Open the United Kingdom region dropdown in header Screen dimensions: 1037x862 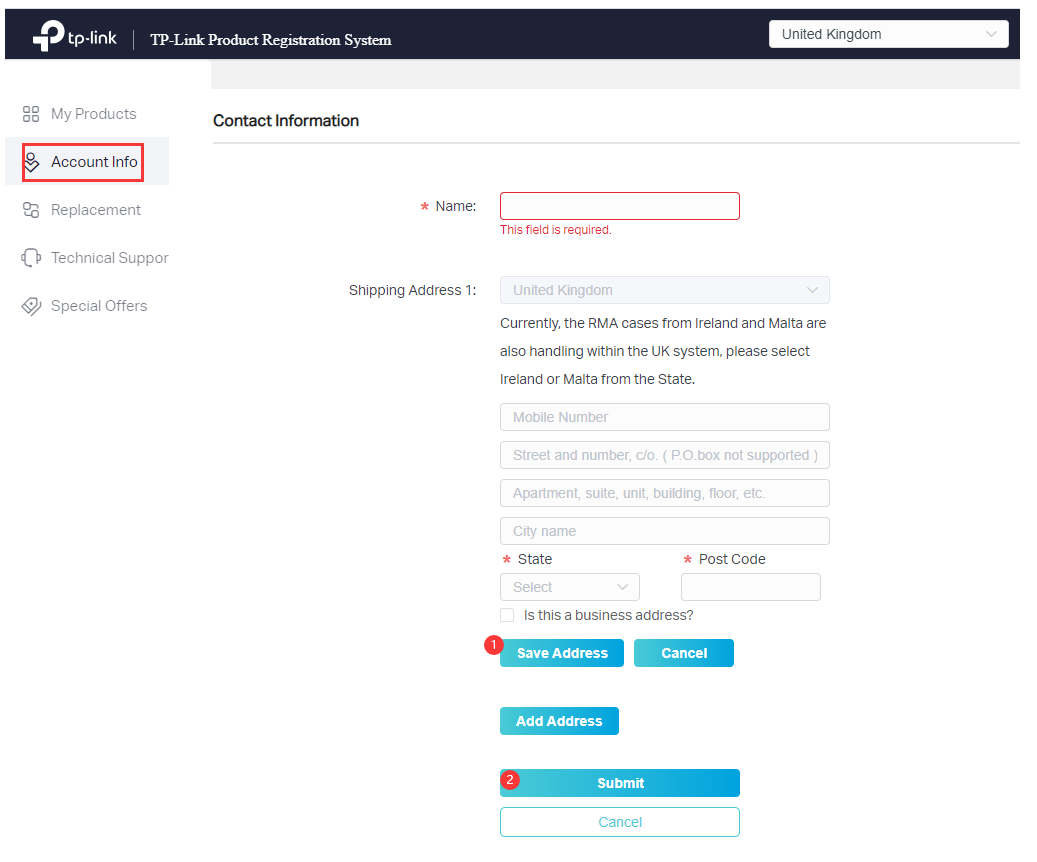(888, 34)
